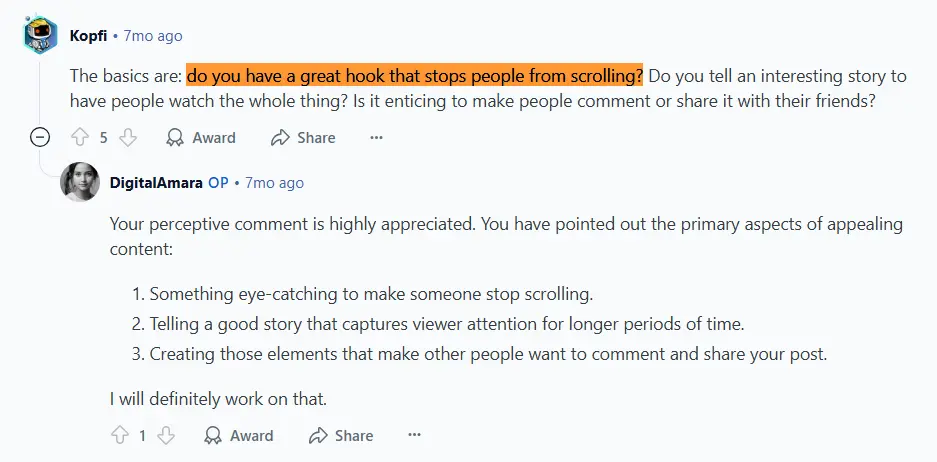The image size is (937, 462).
Task: Visit DigitalAmara's username link
Action: (155, 183)
